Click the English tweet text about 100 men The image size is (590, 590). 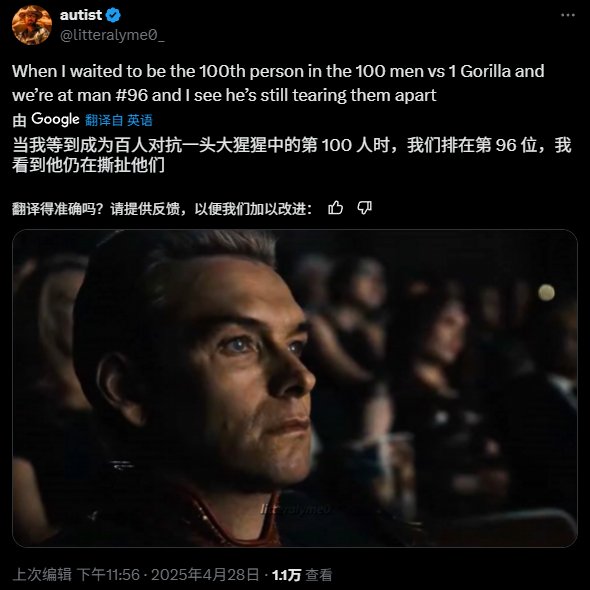(278, 83)
